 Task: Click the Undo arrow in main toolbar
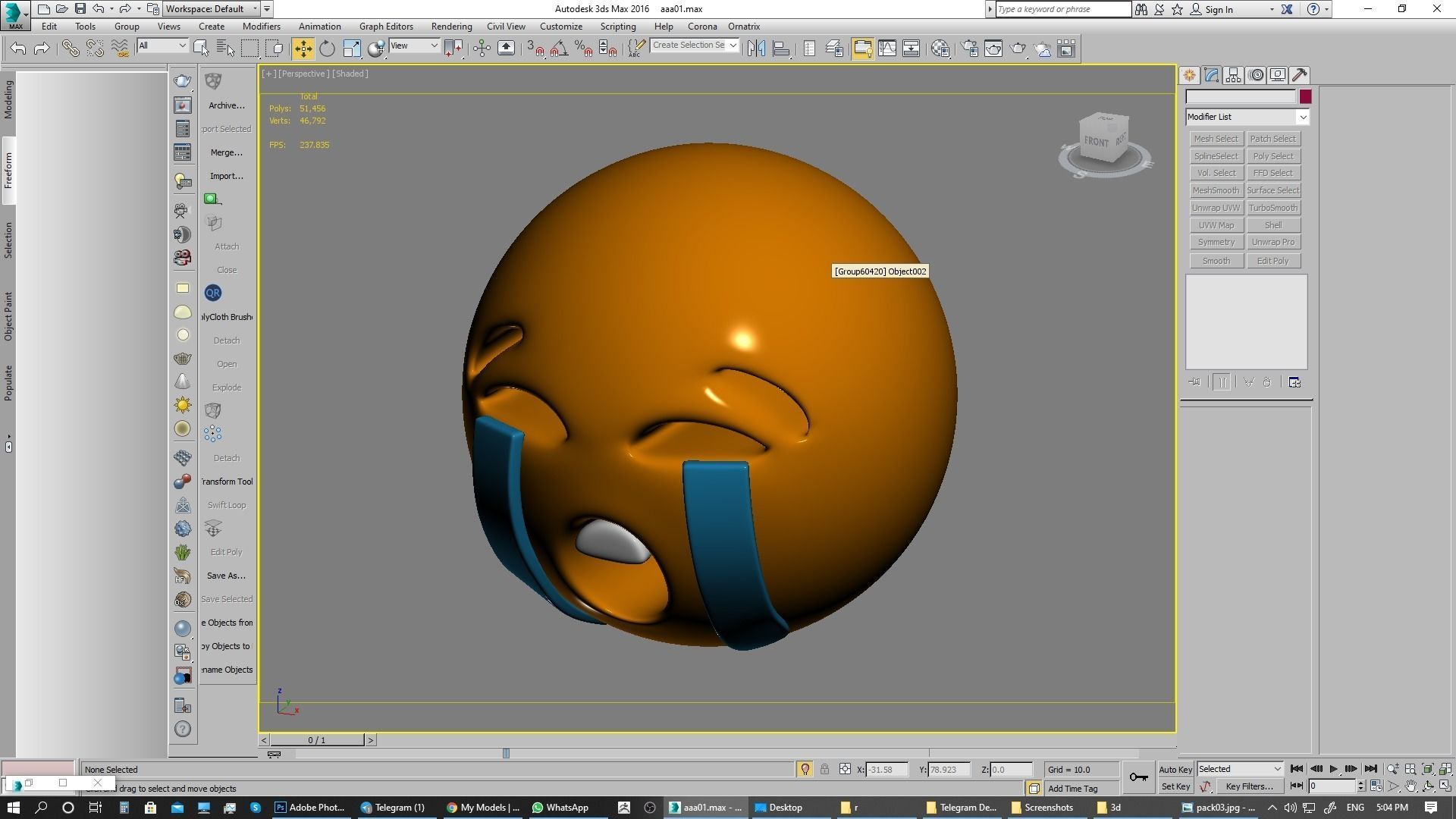coord(18,49)
